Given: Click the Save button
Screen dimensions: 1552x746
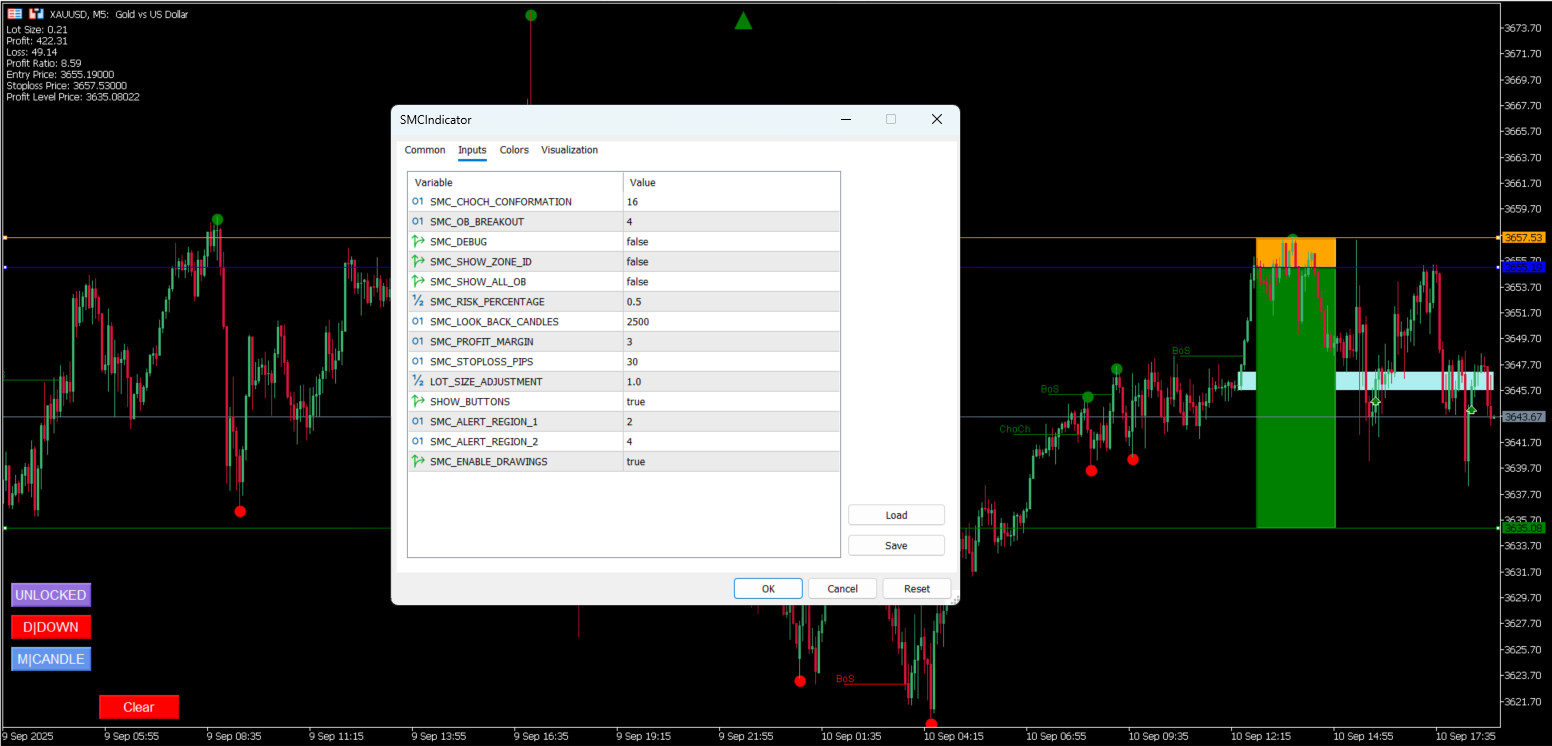Looking at the screenshot, I should tap(896, 545).
